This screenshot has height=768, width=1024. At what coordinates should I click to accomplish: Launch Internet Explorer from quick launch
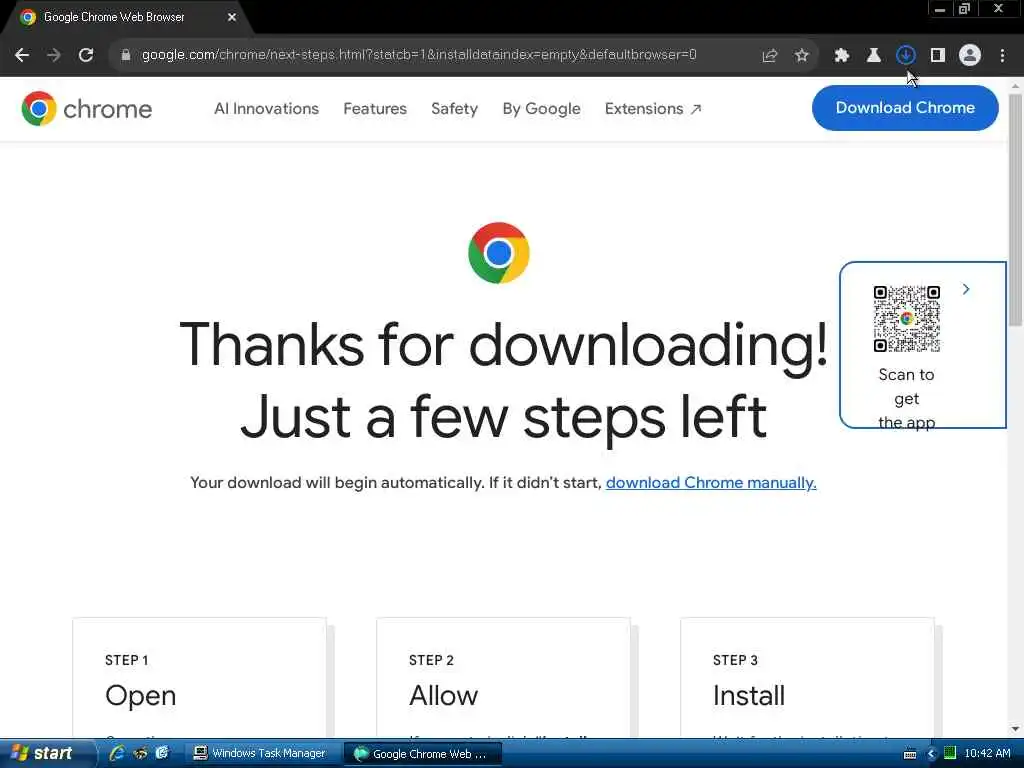(x=118, y=753)
